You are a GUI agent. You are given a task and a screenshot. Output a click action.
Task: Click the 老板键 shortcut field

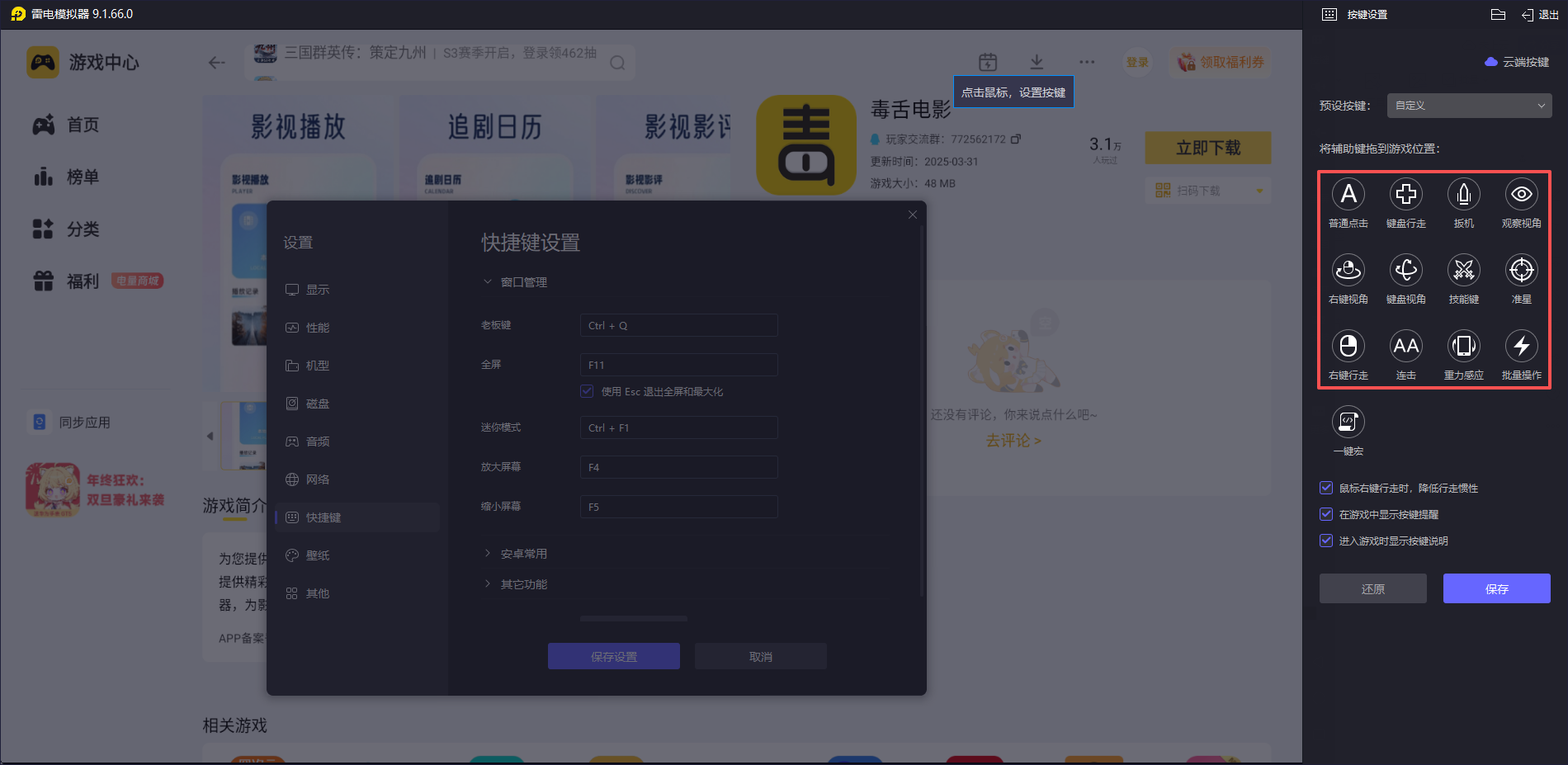[x=678, y=325]
